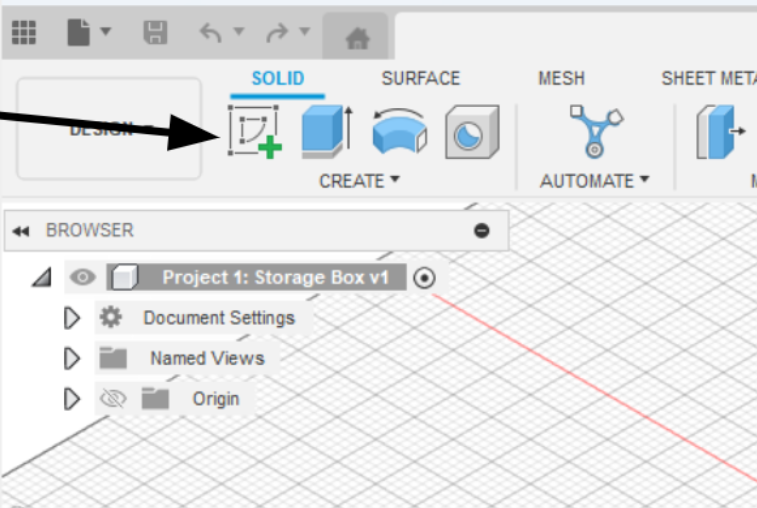Go to the Home tab icon
Viewport: 757px width, 508px height.
coord(357,38)
